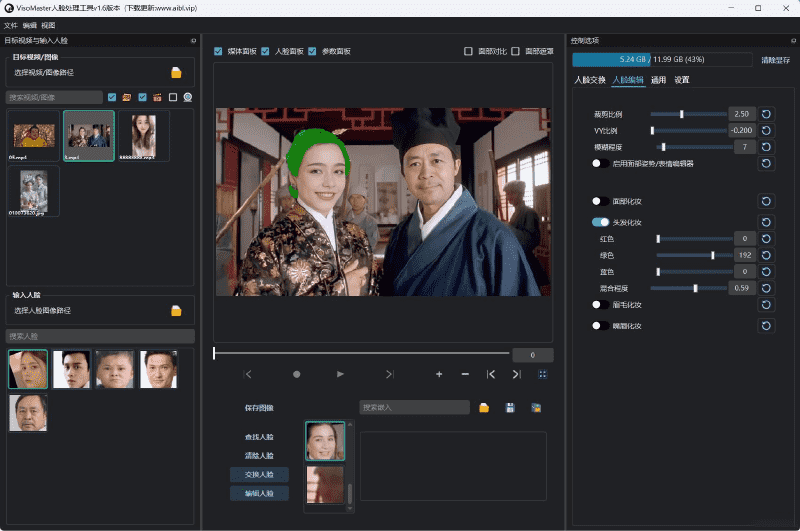The image size is (800, 531).
Task: Open folder icon for 选择人脸图像路径
Action: pos(176,311)
